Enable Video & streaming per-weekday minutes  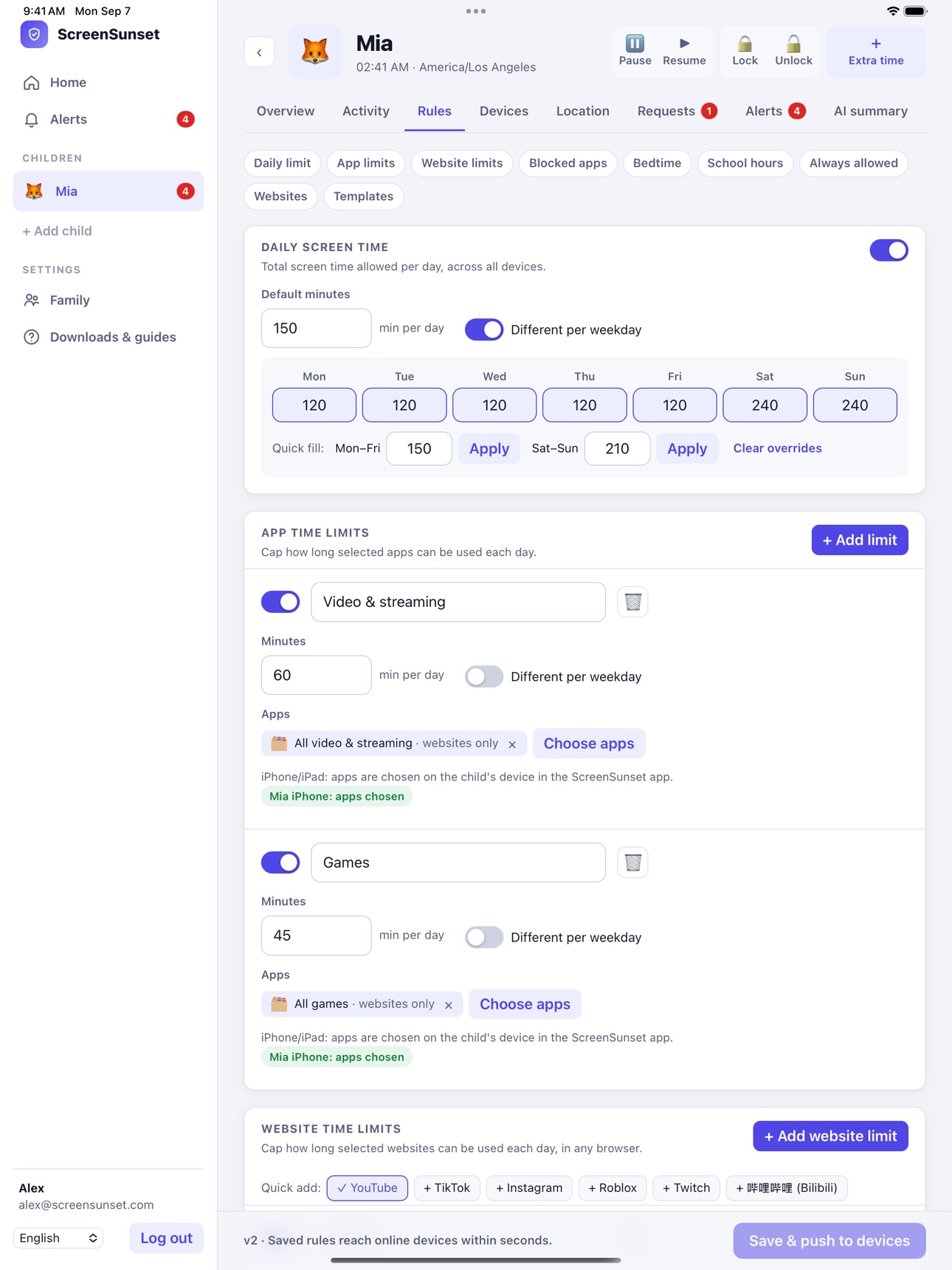(484, 676)
